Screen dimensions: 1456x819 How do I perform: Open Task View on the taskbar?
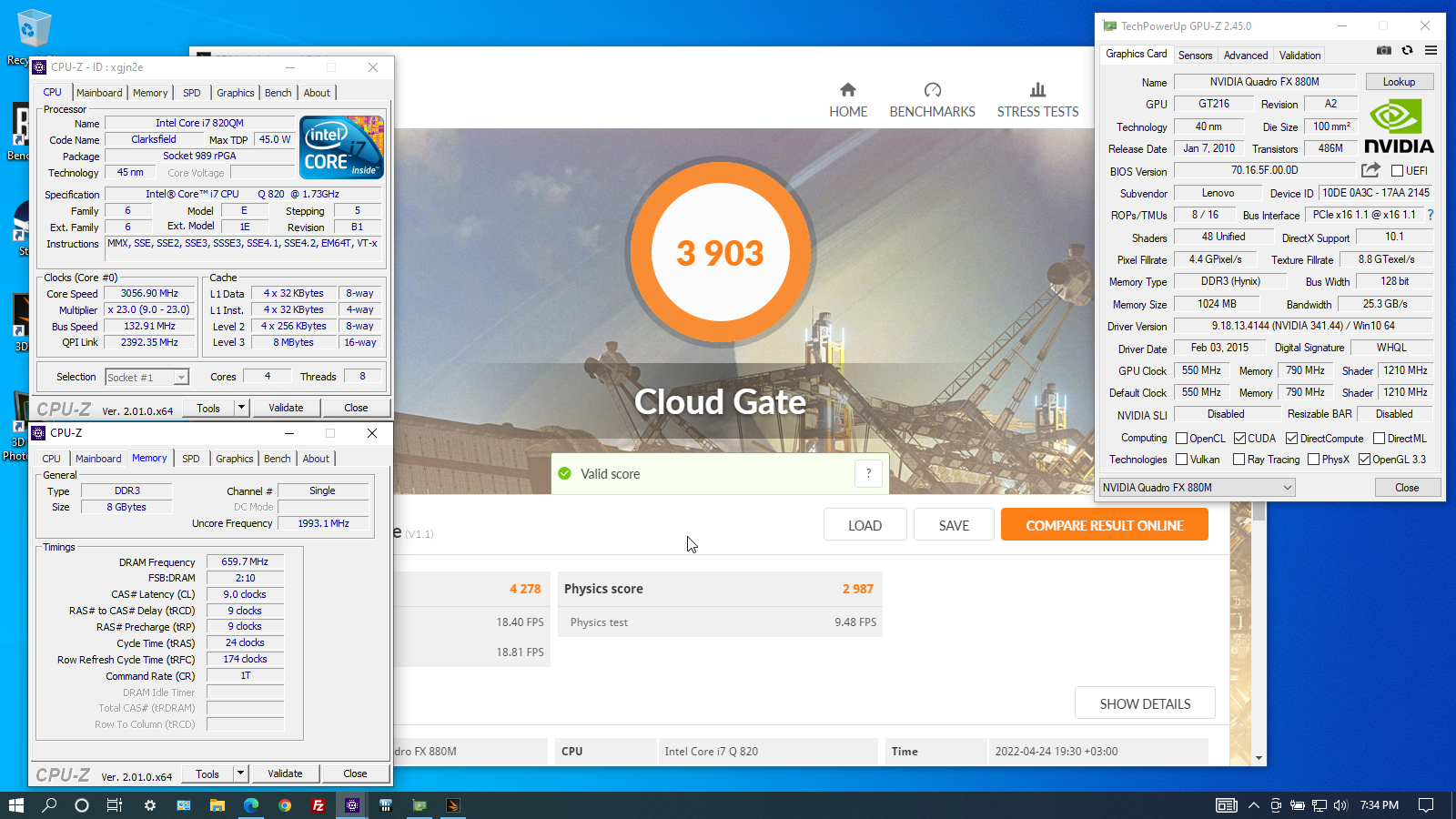[115, 805]
